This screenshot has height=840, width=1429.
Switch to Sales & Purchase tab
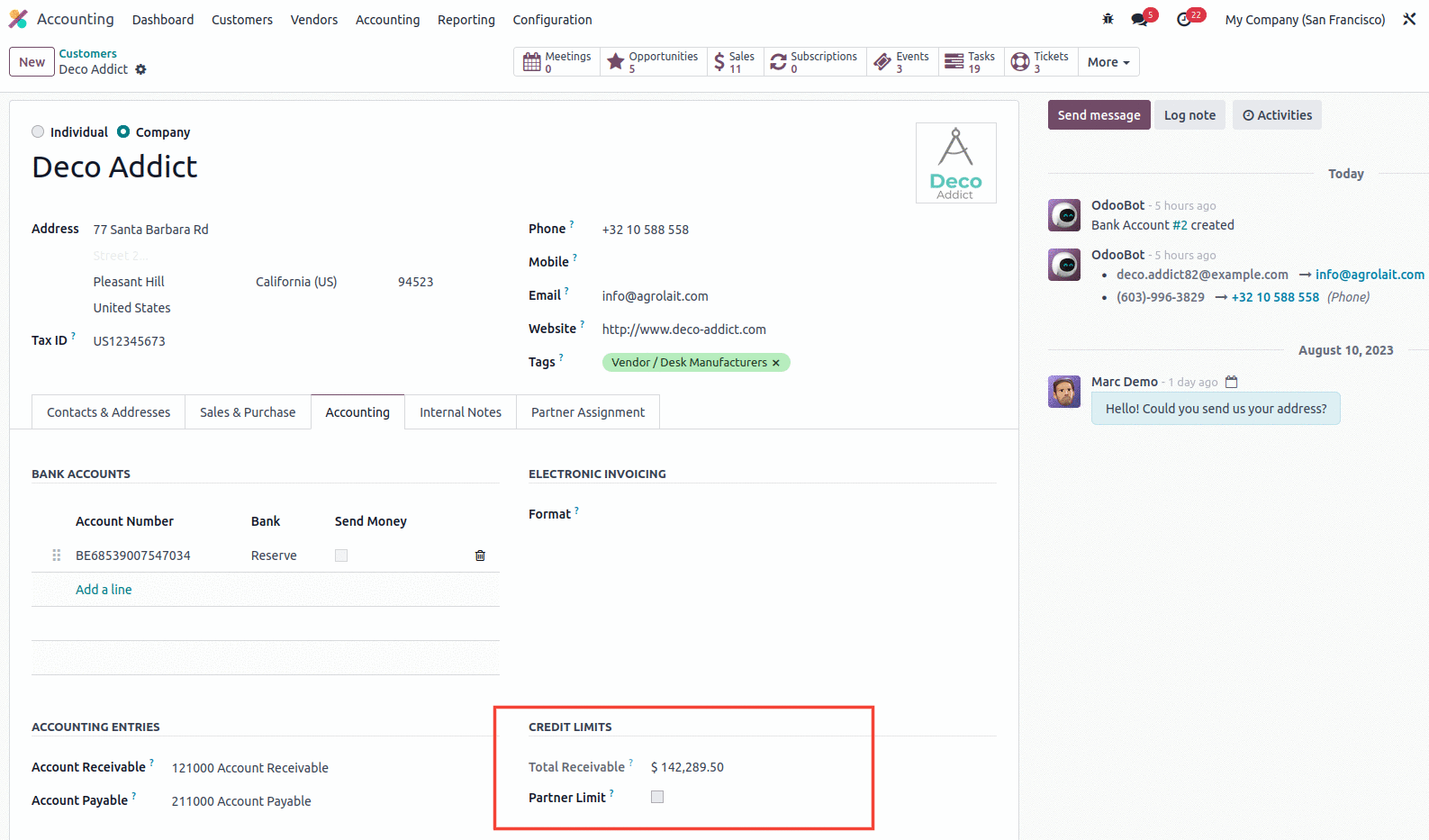248,412
